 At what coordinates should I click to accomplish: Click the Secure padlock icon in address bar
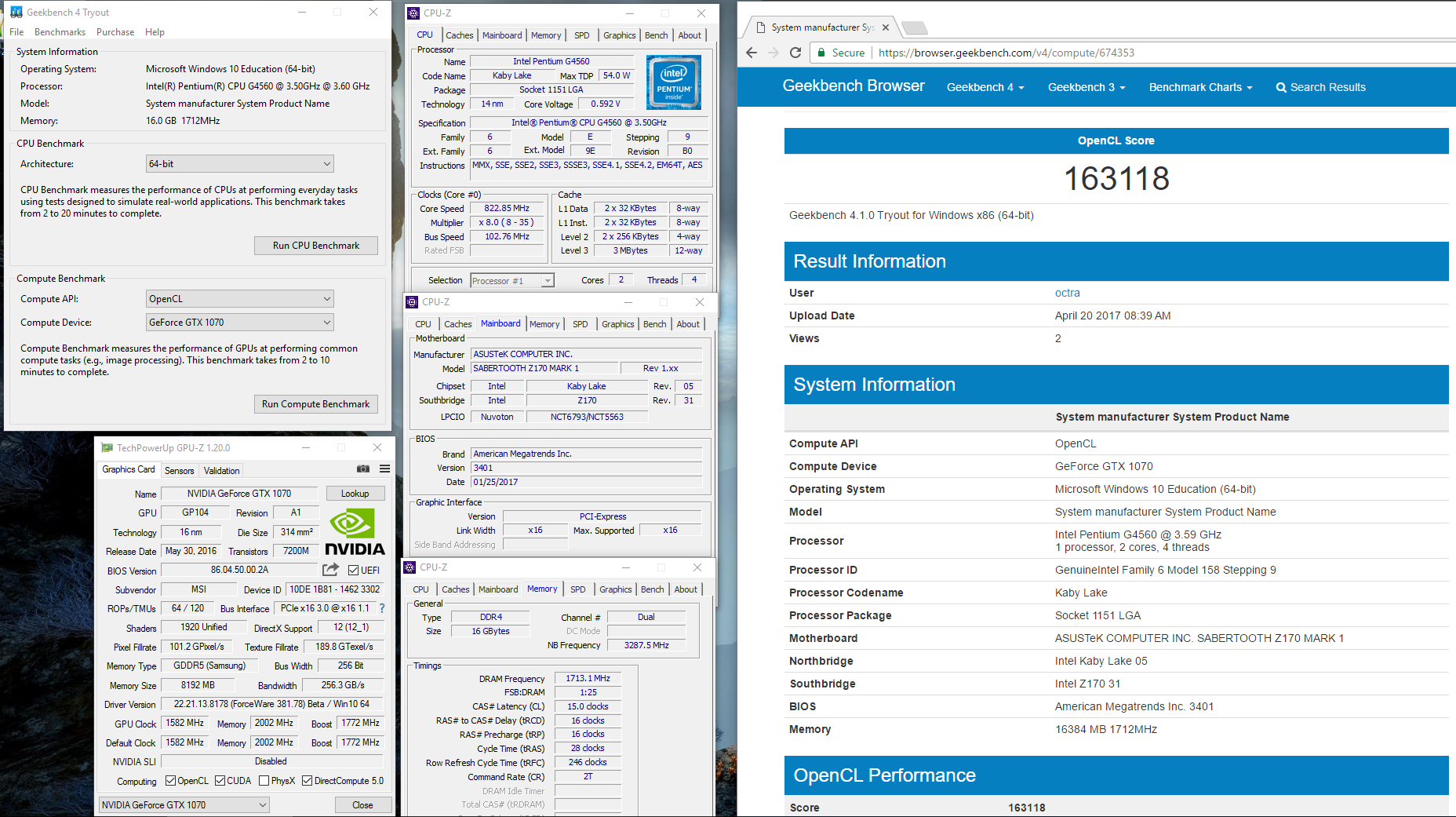[x=821, y=53]
